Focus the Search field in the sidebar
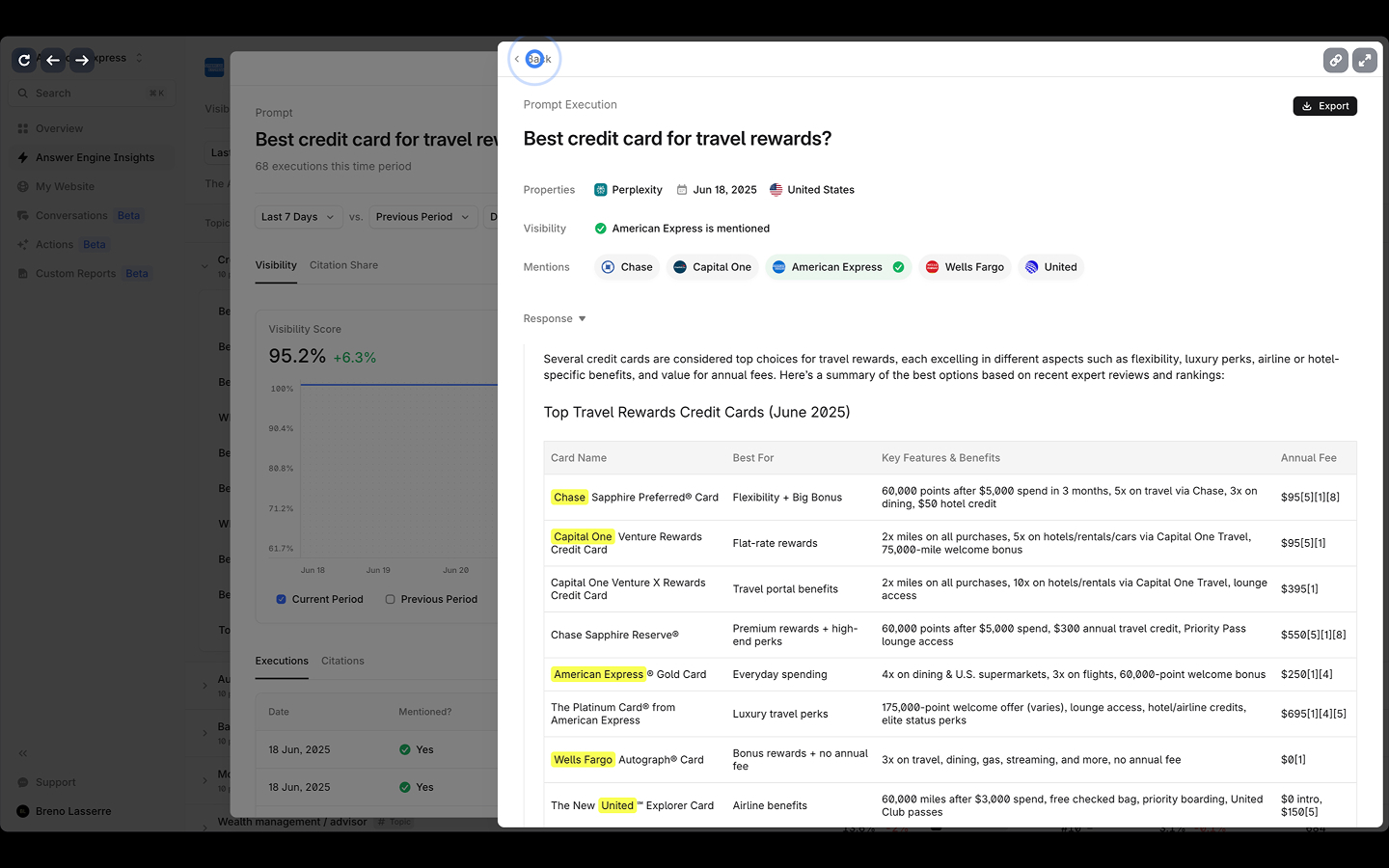This screenshot has height=868, width=1389. click(90, 94)
